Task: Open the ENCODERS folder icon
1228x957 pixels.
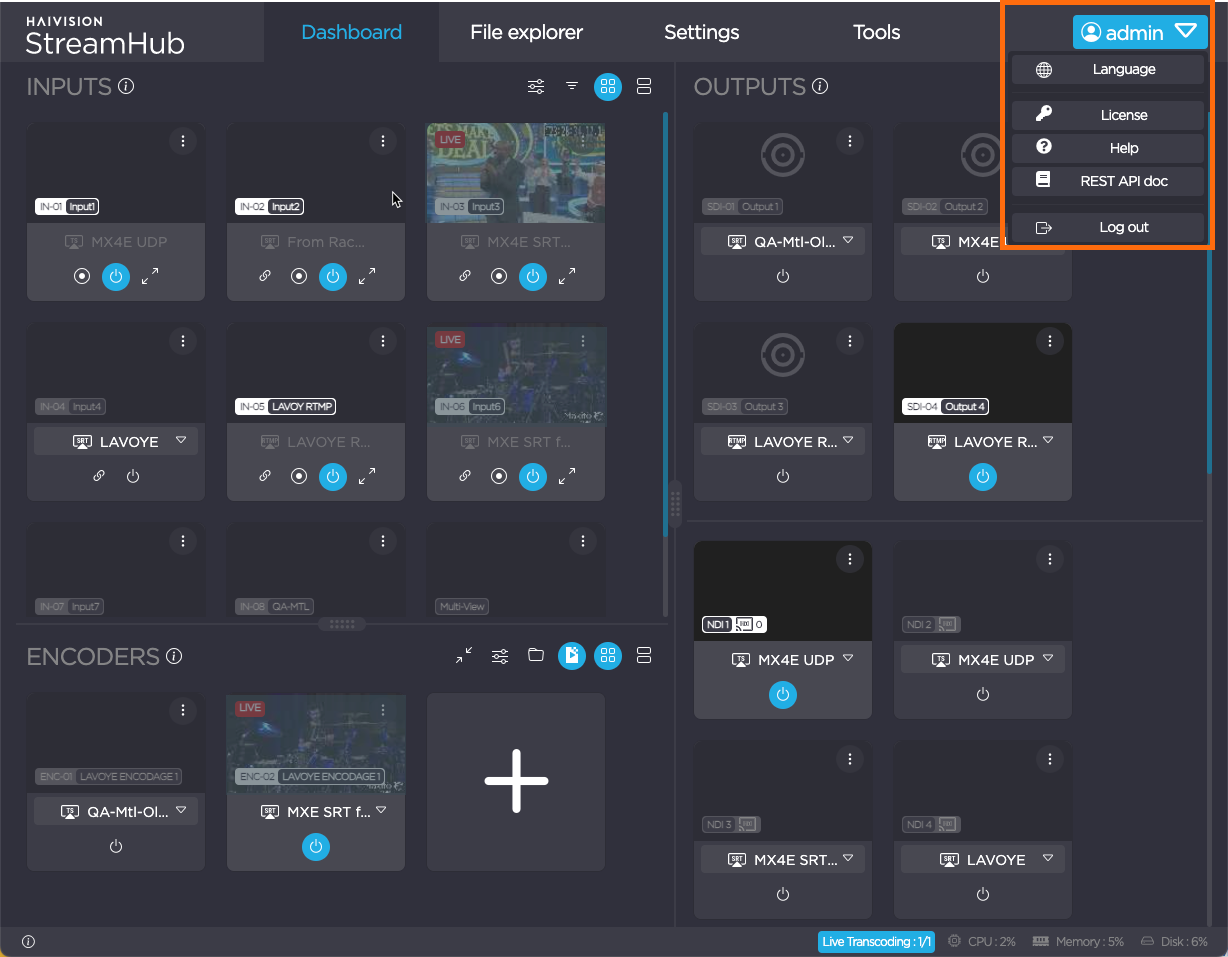Action: (536, 656)
